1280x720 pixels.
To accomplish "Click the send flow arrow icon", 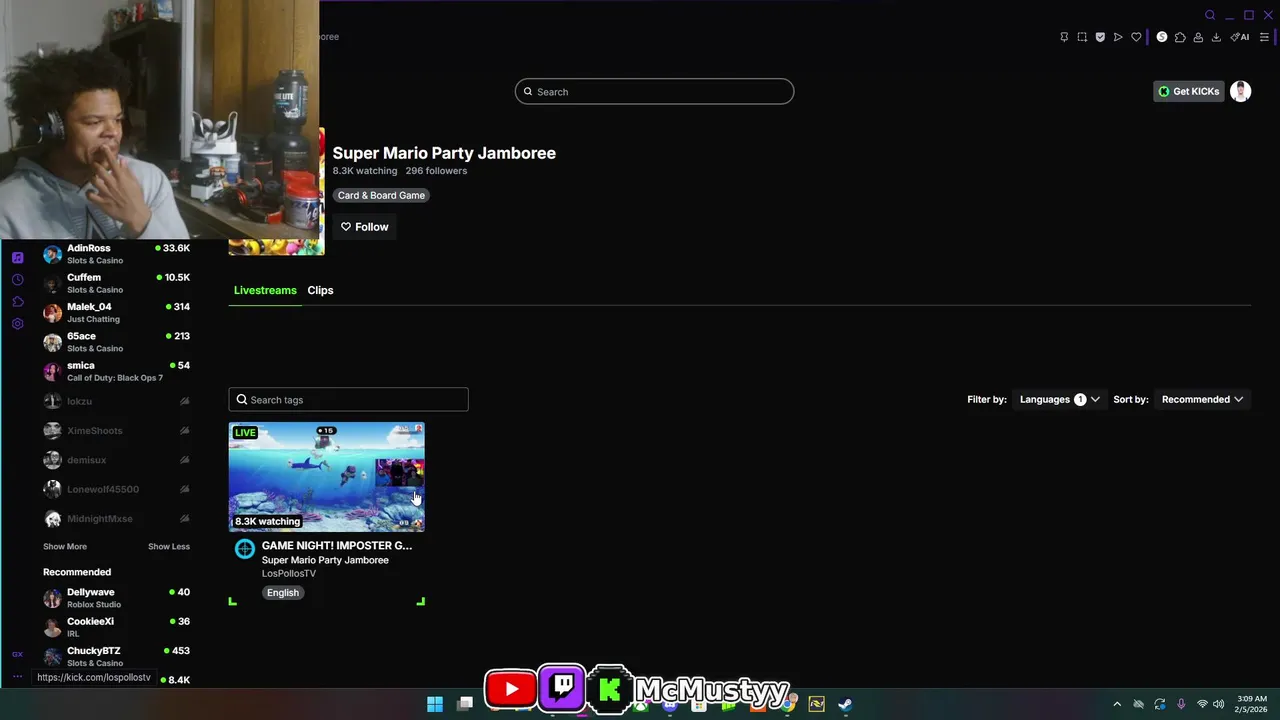I will [1118, 37].
